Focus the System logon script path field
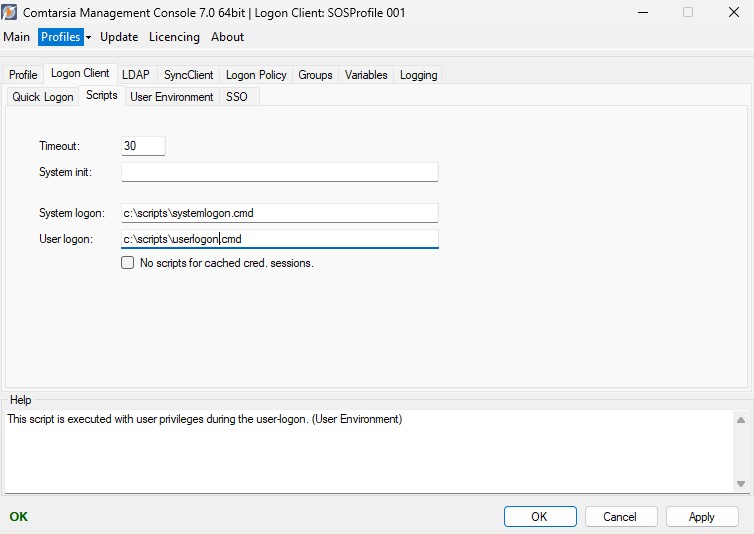754x534 pixels. tap(279, 213)
